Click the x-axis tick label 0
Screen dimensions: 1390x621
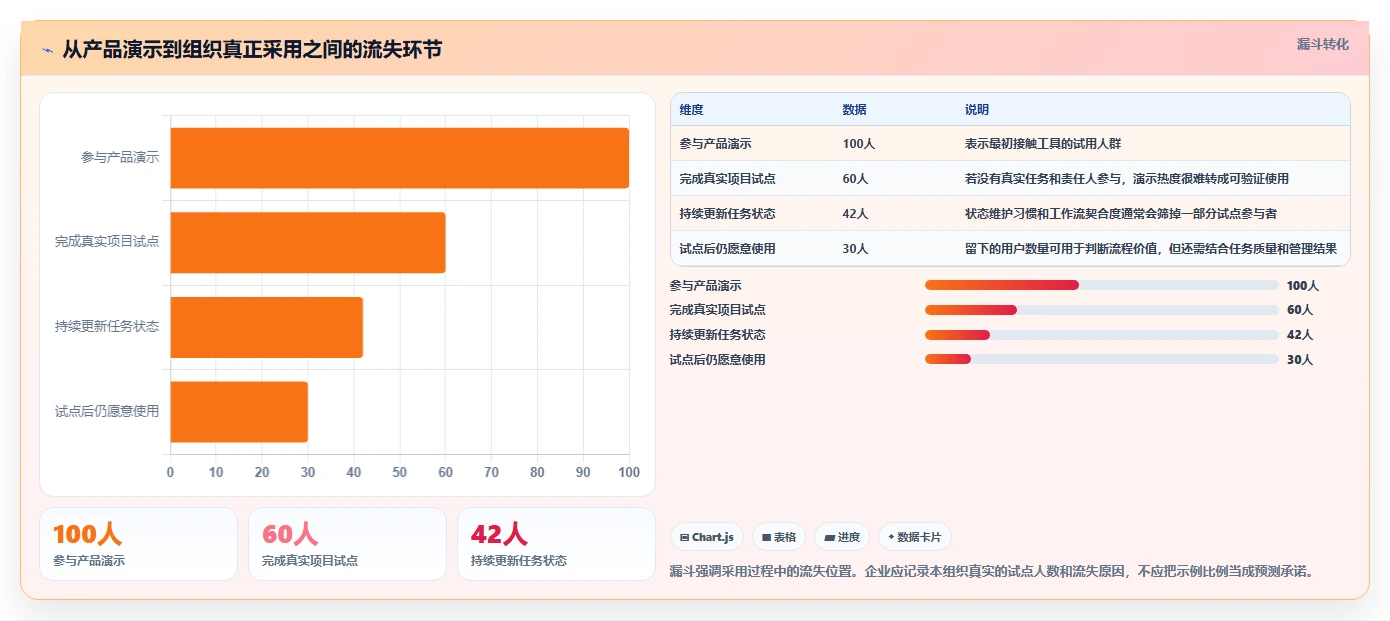click(x=170, y=472)
